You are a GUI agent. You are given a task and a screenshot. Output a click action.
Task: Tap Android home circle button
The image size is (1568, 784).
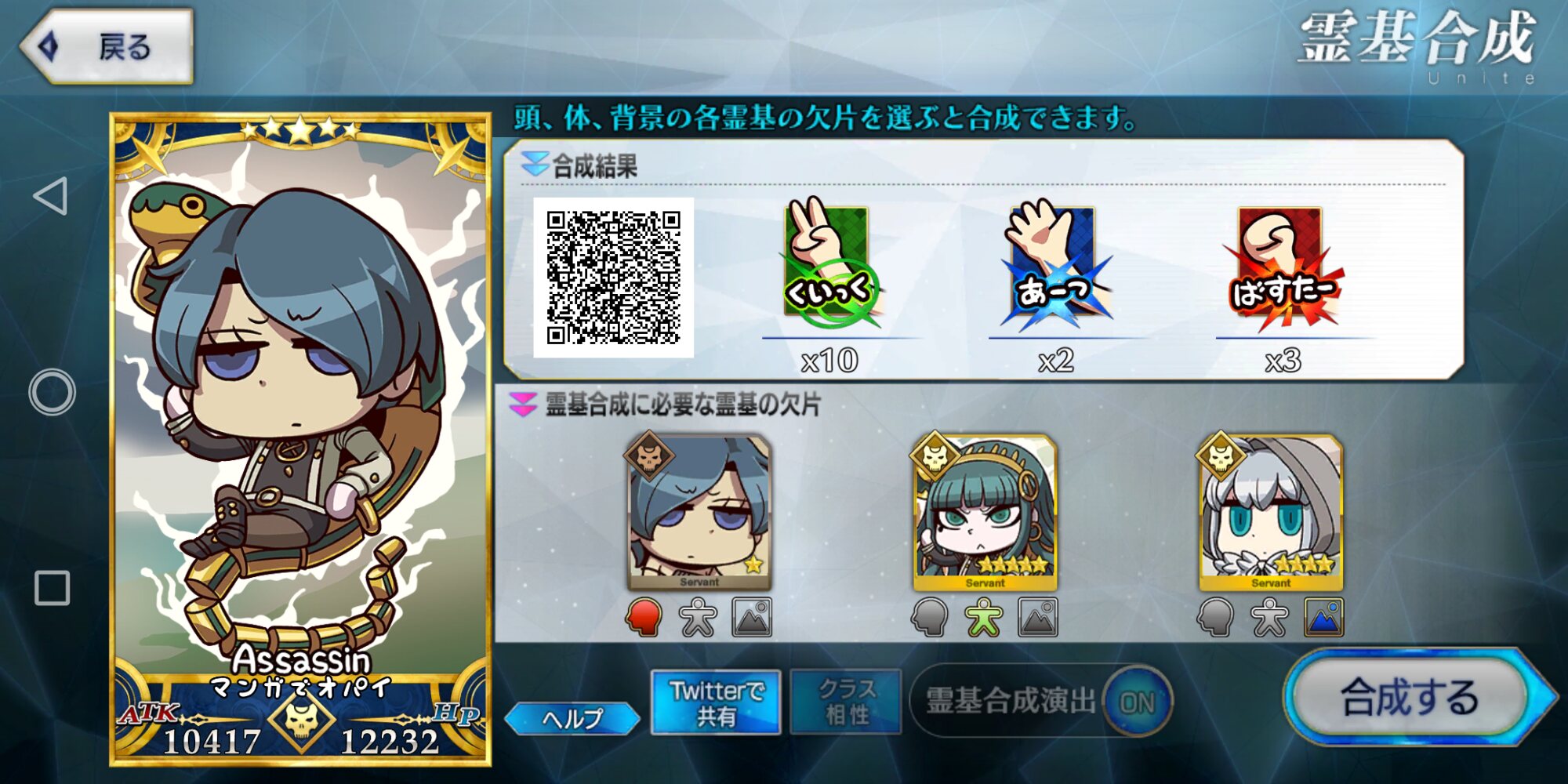coord(52,392)
